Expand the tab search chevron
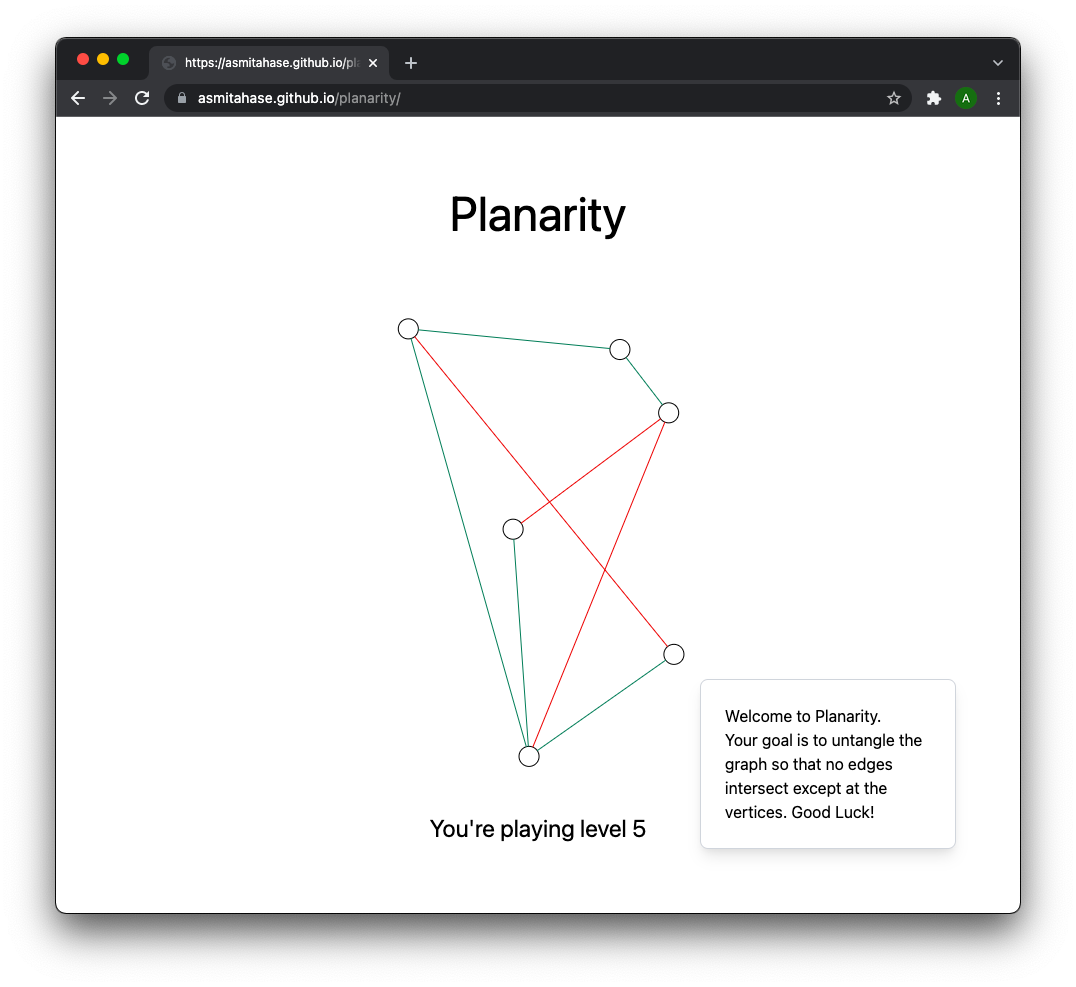 (998, 62)
